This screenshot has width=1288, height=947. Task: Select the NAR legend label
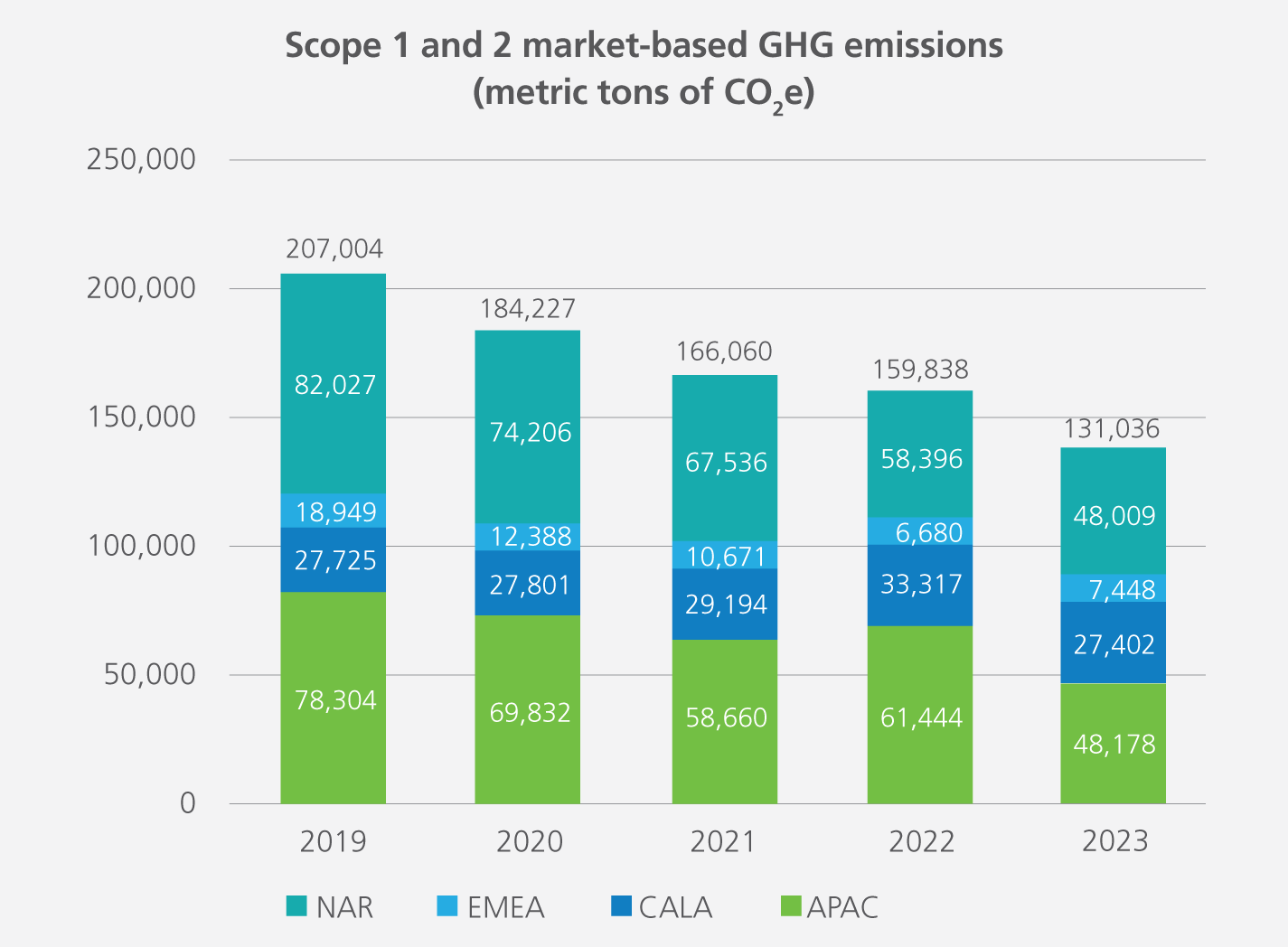[344, 907]
